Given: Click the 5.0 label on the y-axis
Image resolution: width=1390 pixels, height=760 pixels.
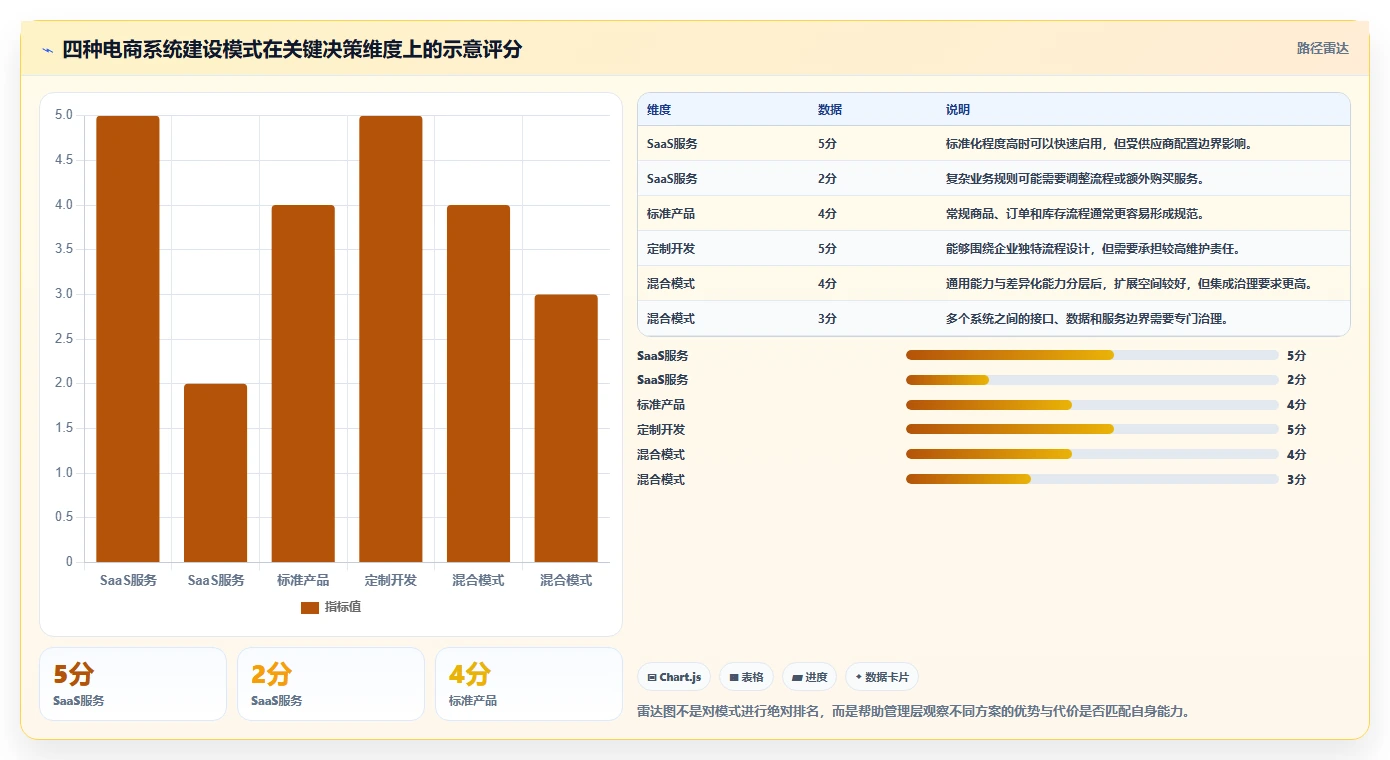Looking at the screenshot, I should [64, 115].
